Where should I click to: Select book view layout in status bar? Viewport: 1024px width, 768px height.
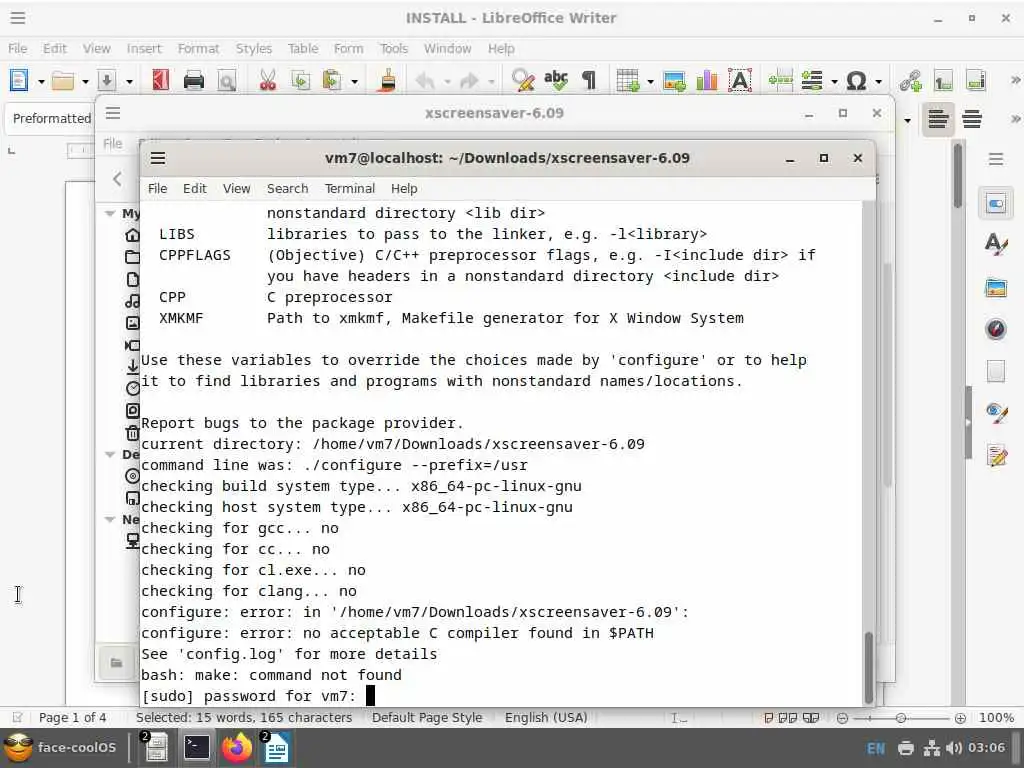pos(810,718)
